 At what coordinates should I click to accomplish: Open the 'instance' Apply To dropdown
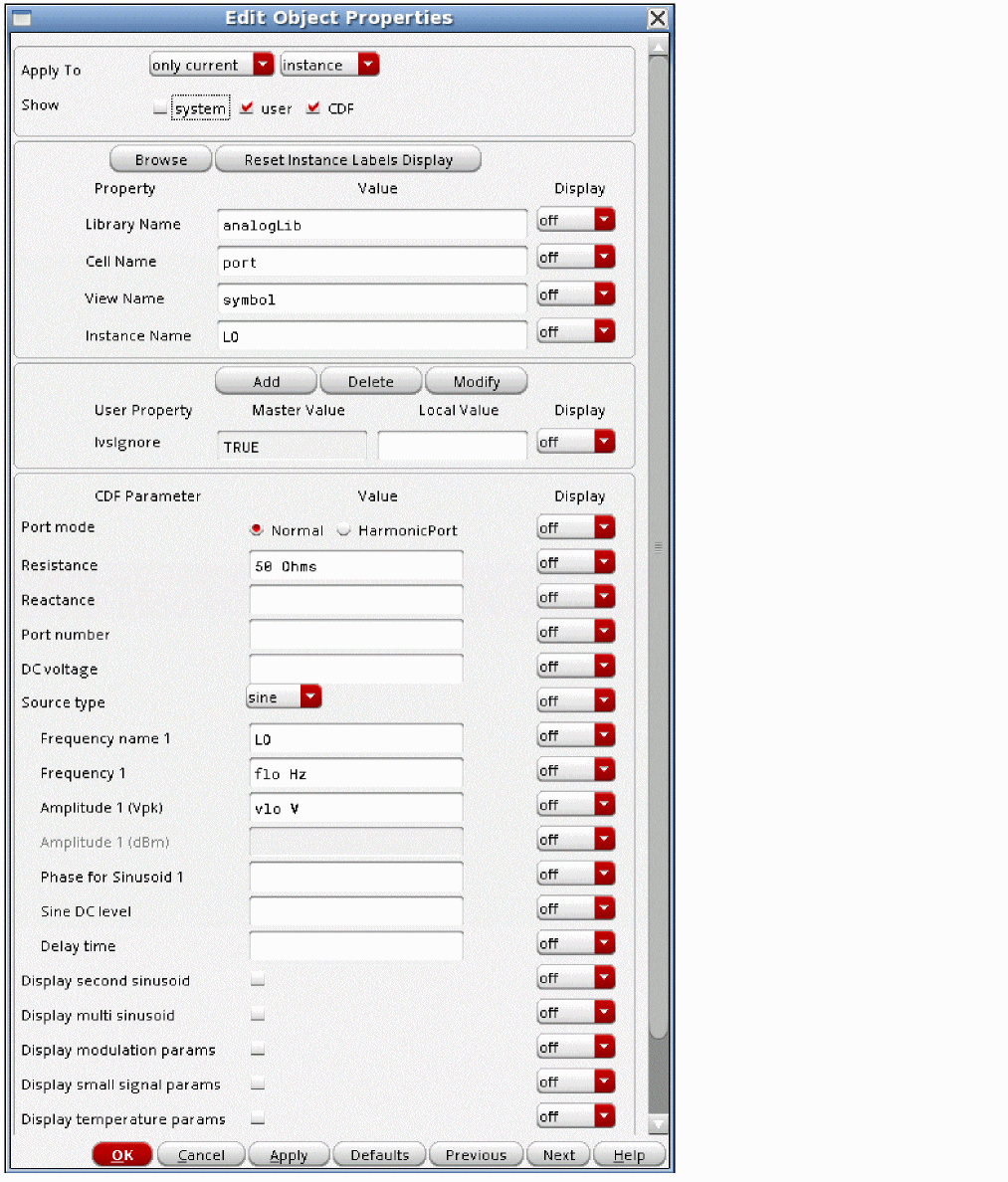coord(329,65)
